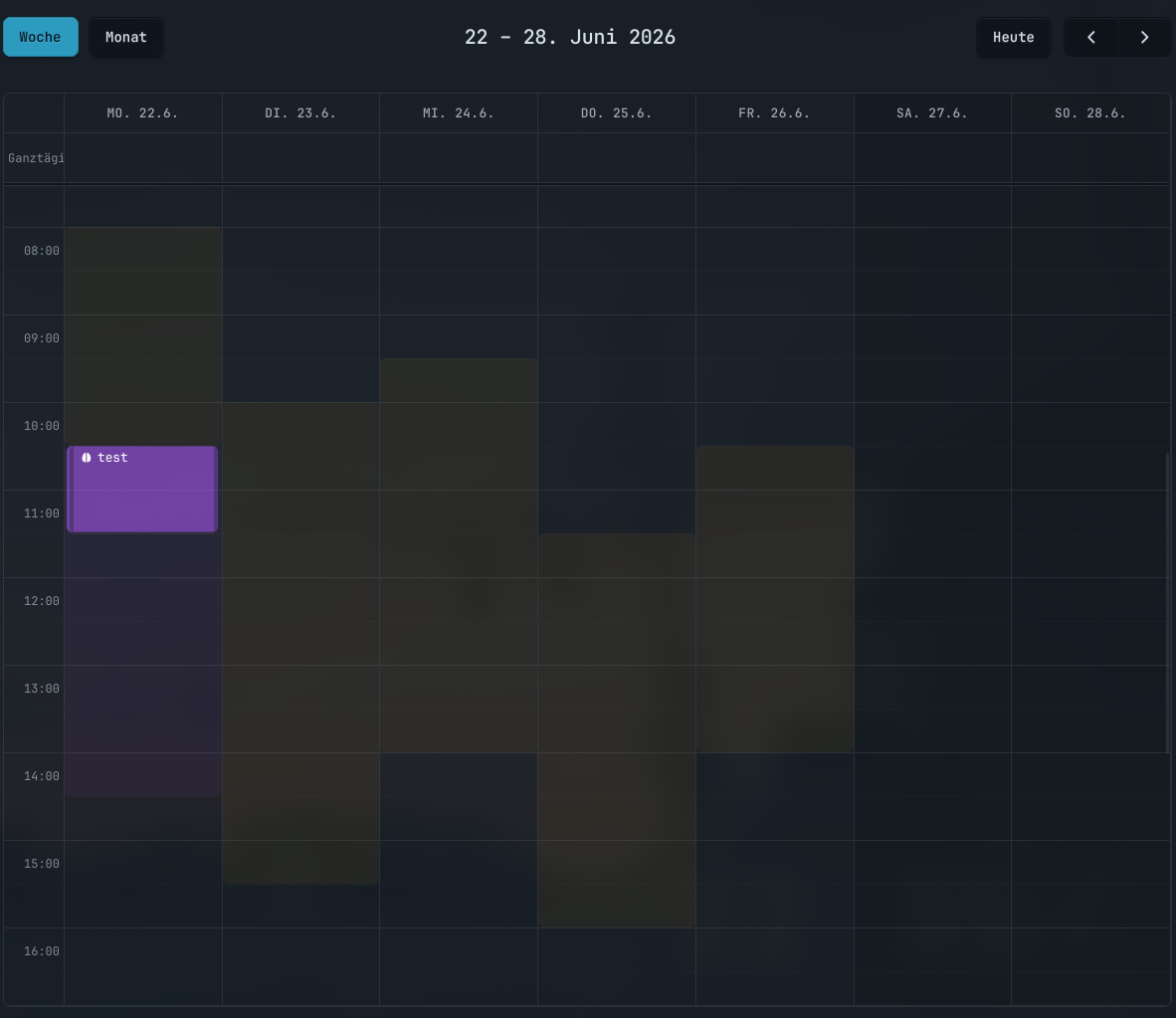Screen dimensions: 1176x1018
Task: Select the FR. 26.6. day header
Action: tap(774, 113)
